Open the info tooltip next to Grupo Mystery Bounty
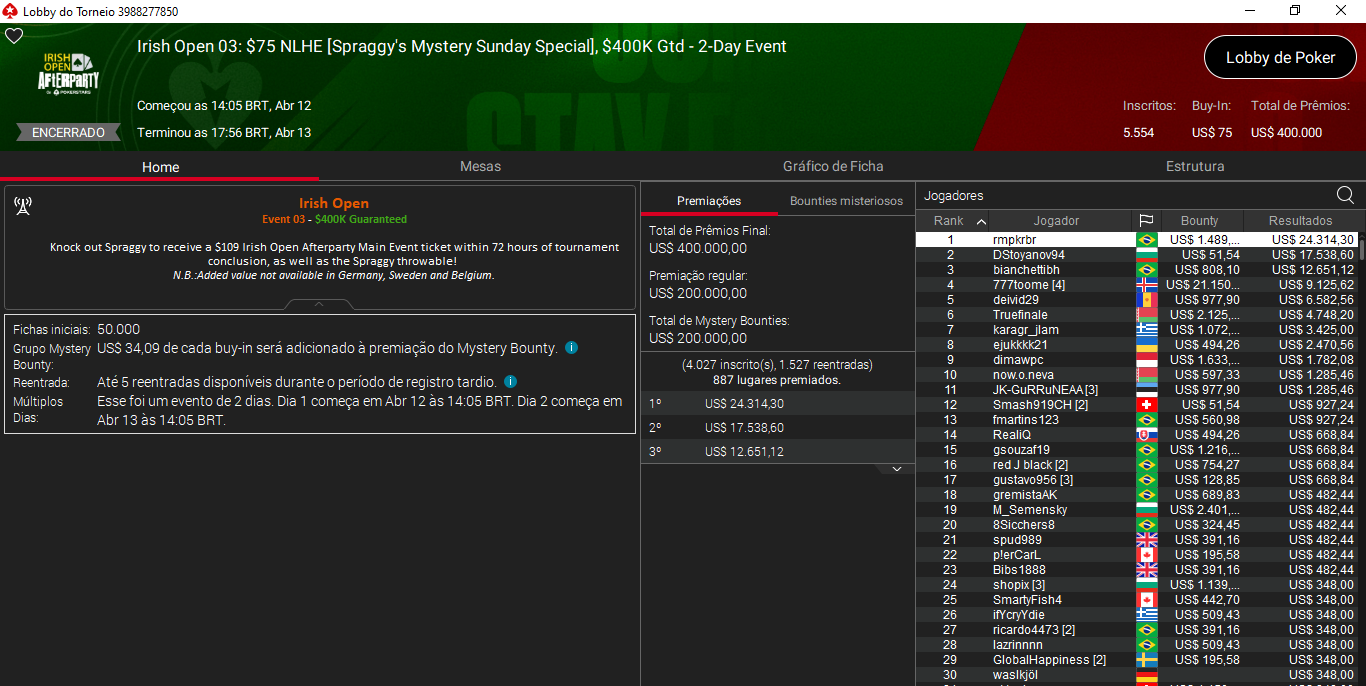 pyautogui.click(x=570, y=348)
